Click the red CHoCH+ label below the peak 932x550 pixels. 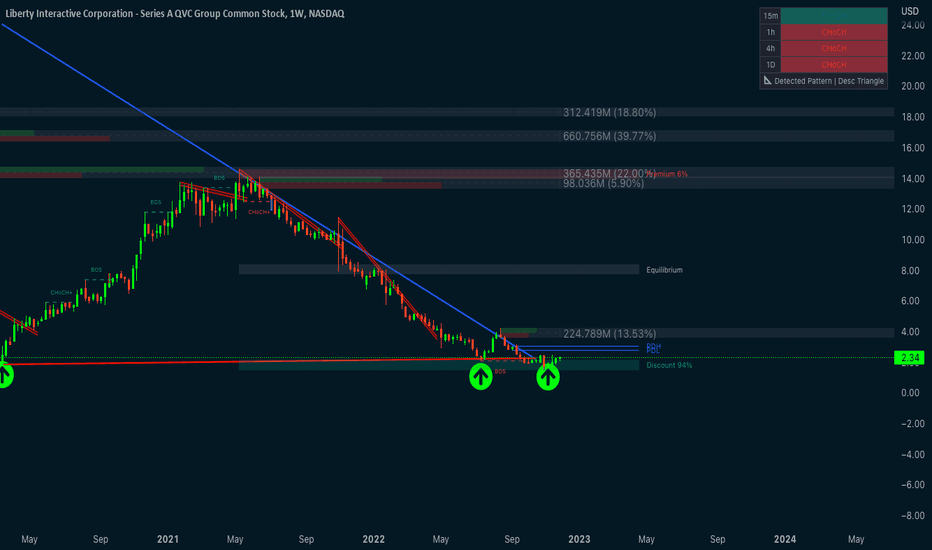(259, 212)
